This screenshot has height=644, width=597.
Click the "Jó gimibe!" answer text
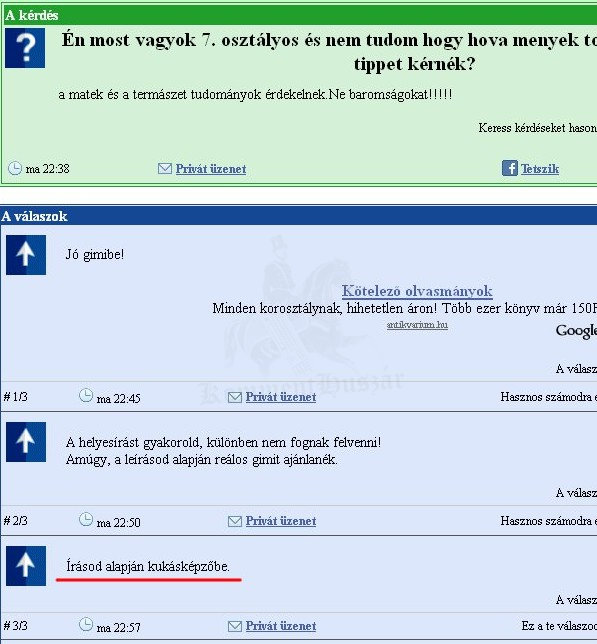(x=95, y=255)
